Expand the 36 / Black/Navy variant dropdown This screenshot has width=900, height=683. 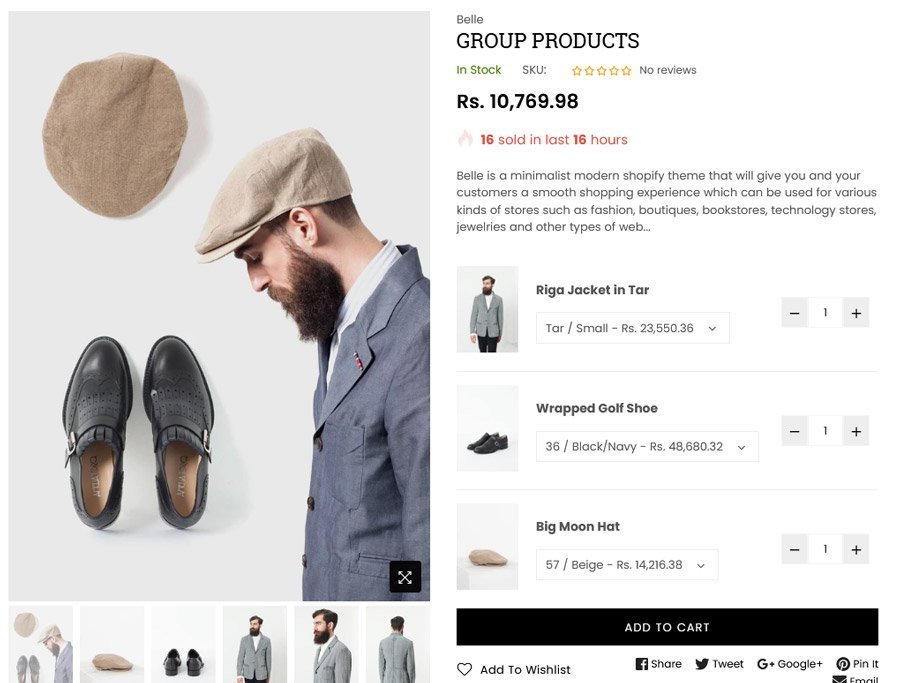[647, 447]
